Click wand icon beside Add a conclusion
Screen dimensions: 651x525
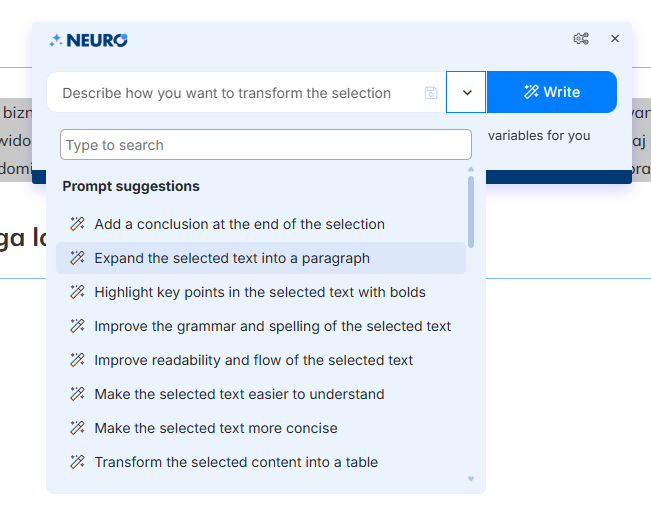pos(77,224)
